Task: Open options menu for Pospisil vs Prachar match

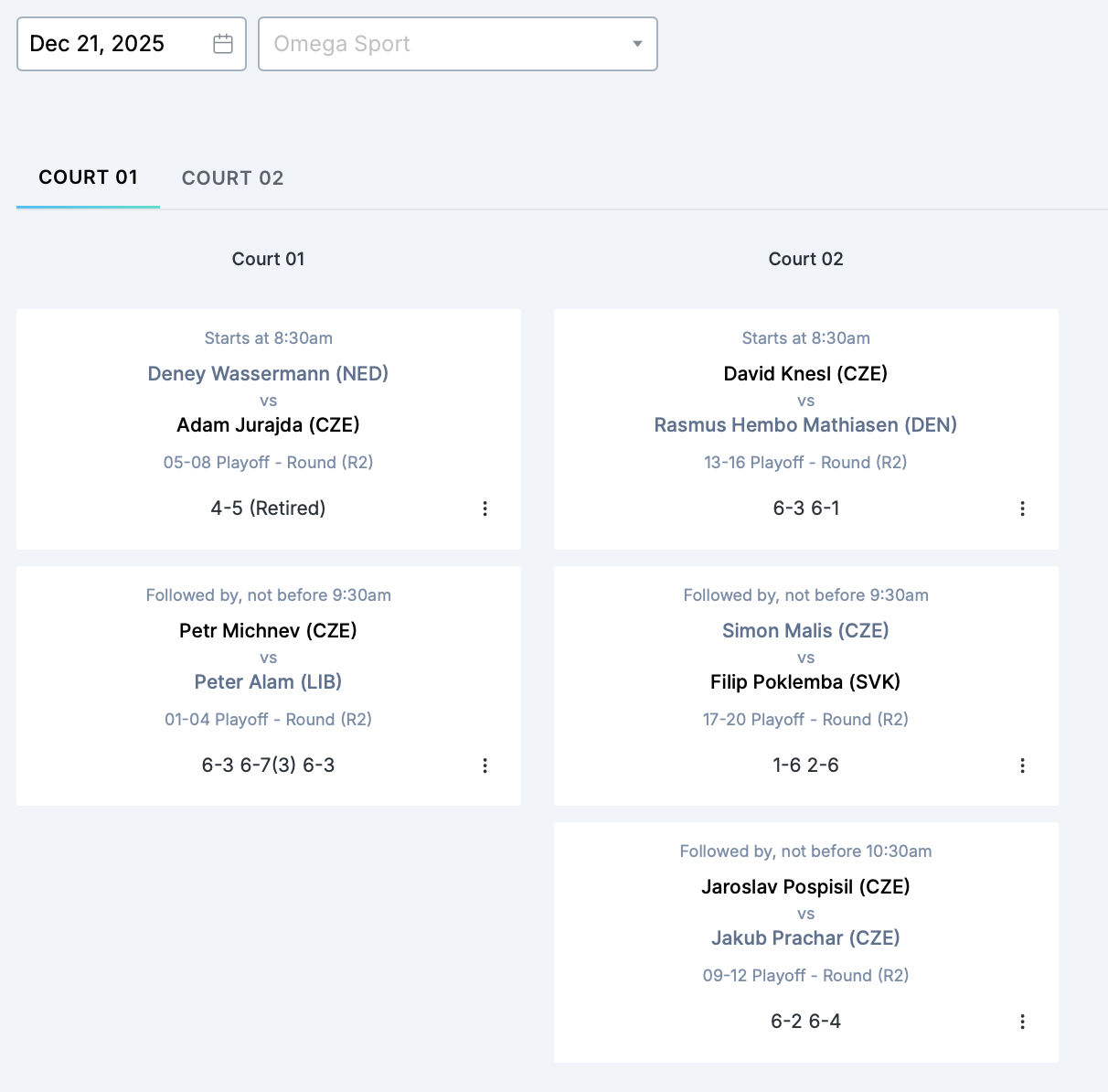Action: pos(1022,1022)
